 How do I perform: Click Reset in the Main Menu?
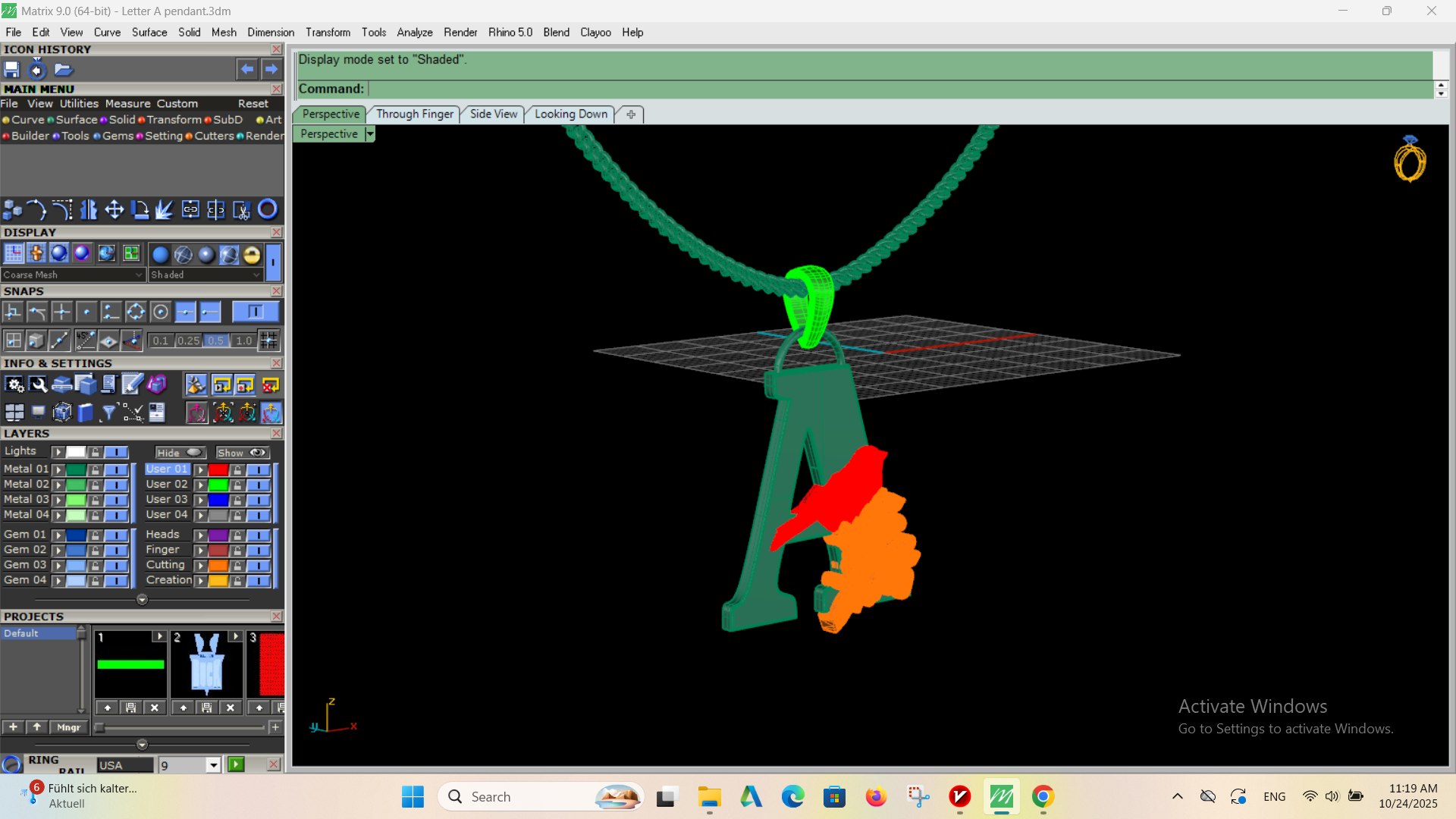253,104
